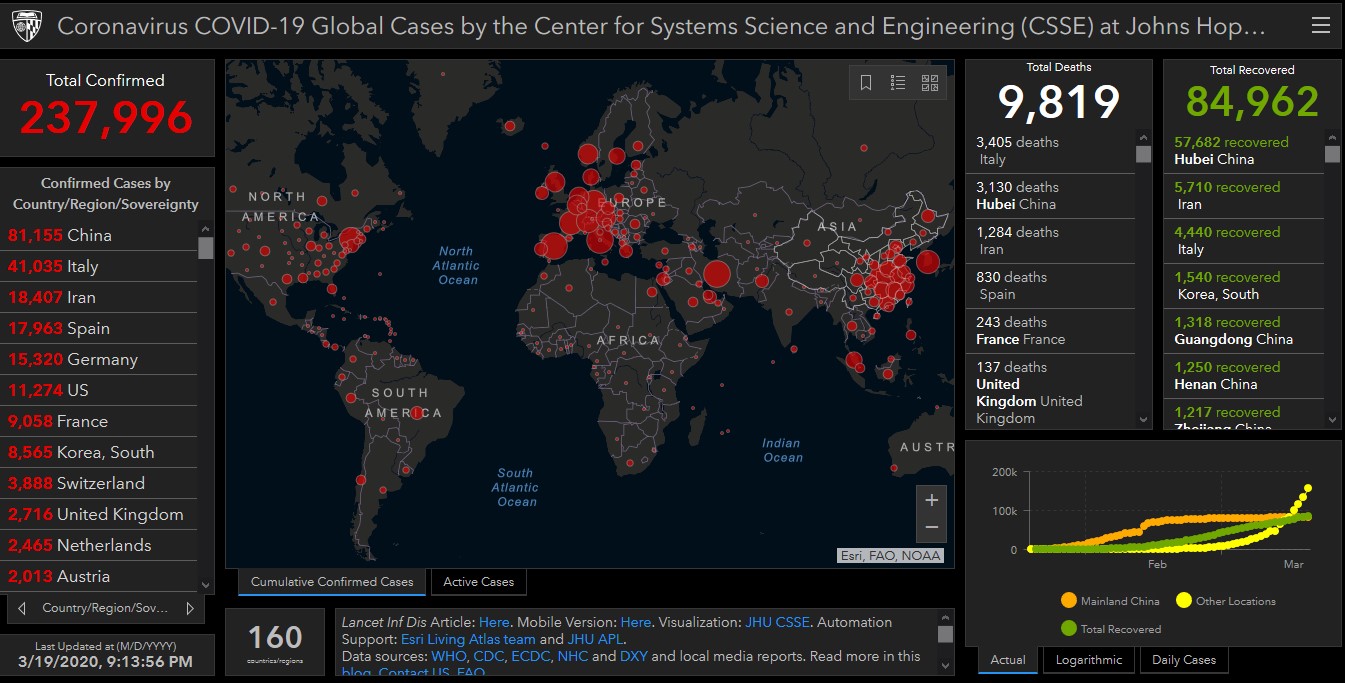1345x683 pixels.
Task: Zoom in on the map with plus button
Action: [x=931, y=500]
